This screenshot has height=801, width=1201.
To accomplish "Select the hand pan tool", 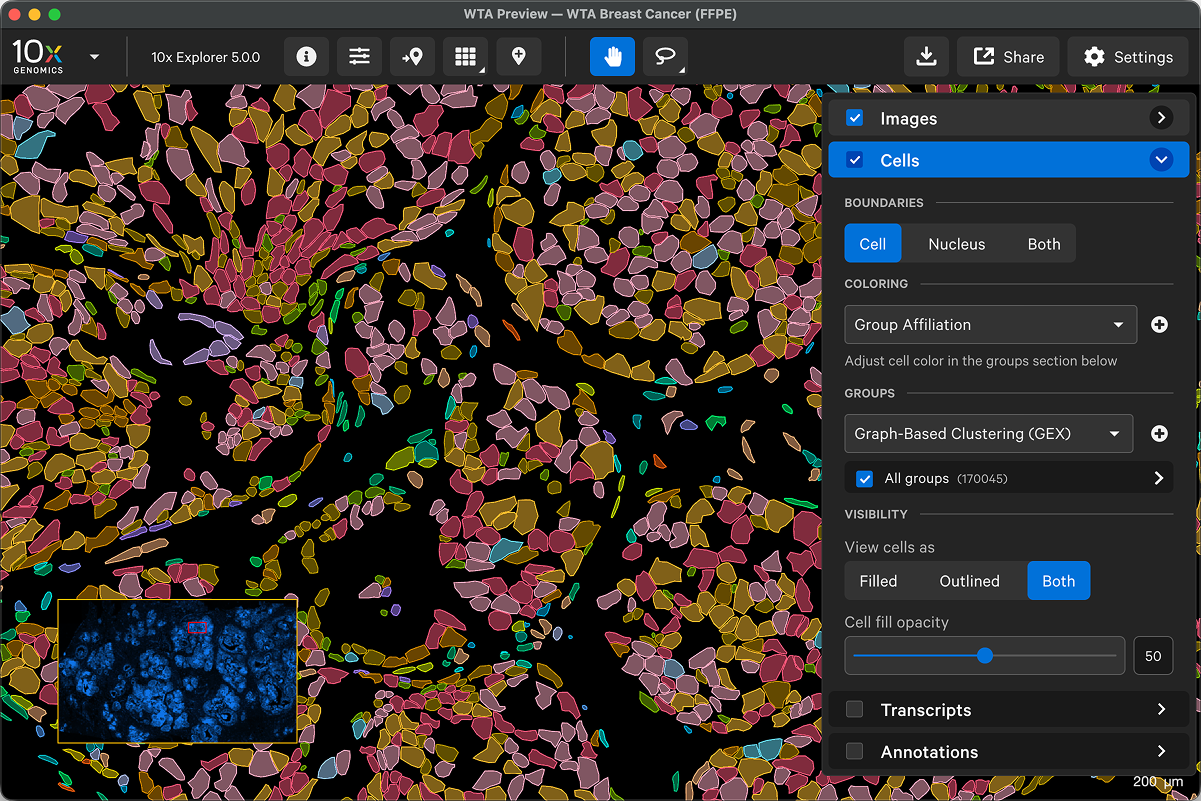I will click(612, 57).
